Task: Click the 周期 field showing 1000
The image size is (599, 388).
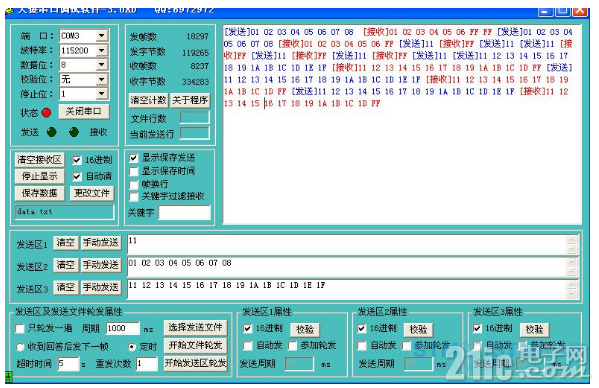Action: coord(122,328)
